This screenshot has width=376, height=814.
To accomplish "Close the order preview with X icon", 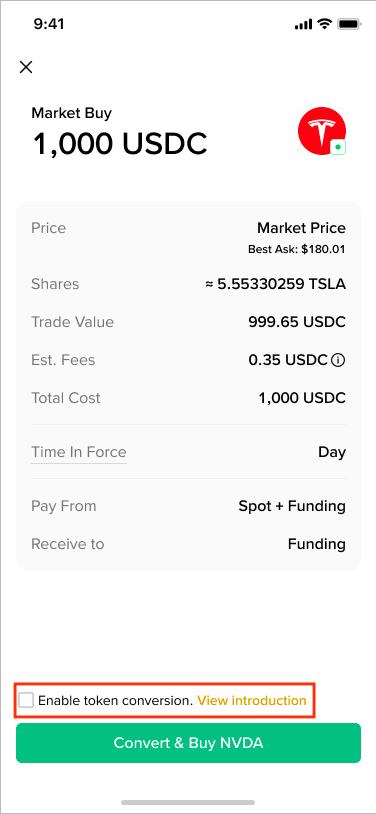I will pyautogui.click(x=25, y=67).
